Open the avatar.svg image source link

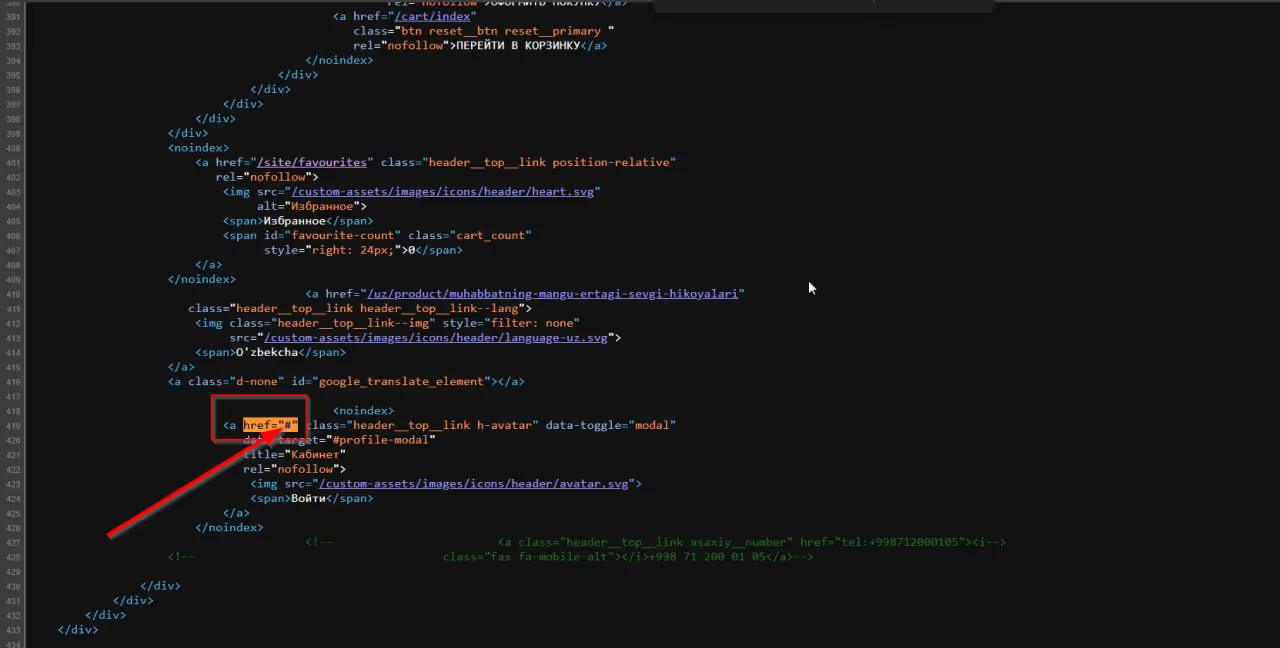coord(476,484)
